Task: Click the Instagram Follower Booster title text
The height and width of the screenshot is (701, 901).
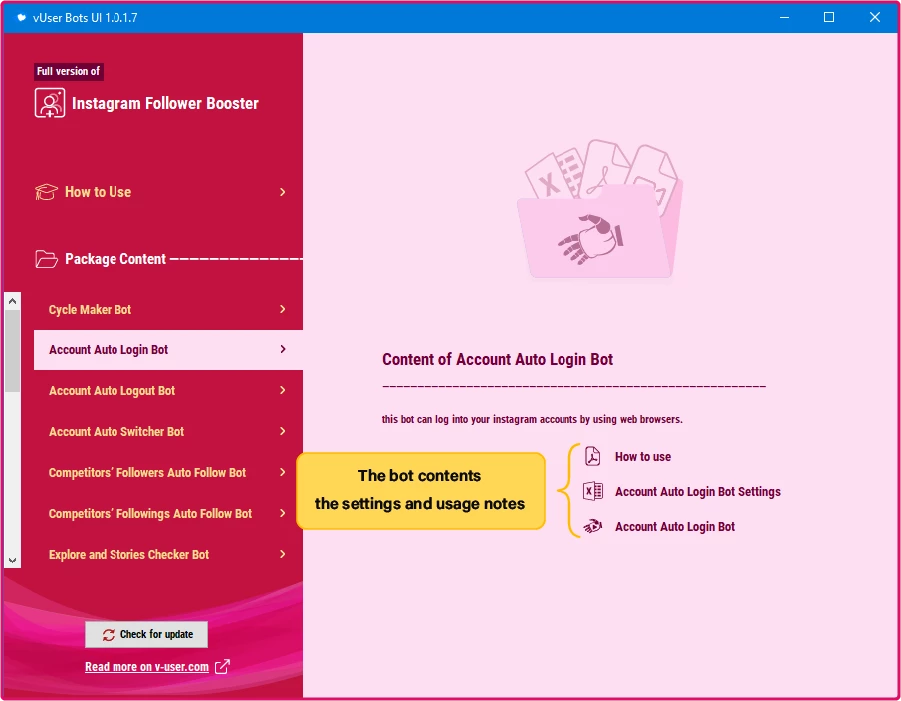Action: (x=165, y=103)
